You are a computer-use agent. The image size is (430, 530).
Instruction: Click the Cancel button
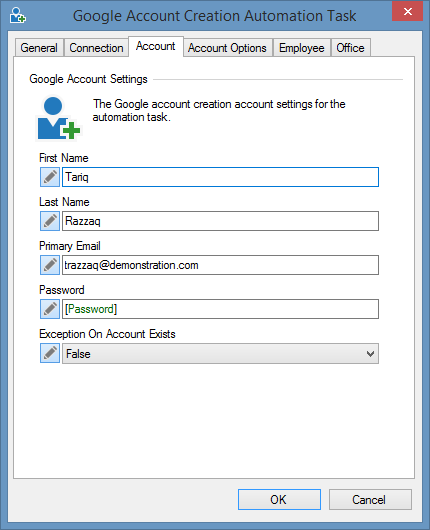pyautogui.click(x=370, y=500)
